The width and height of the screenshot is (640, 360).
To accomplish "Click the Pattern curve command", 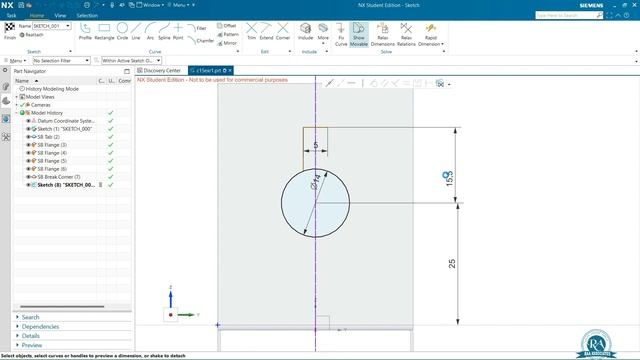I will point(228,34).
